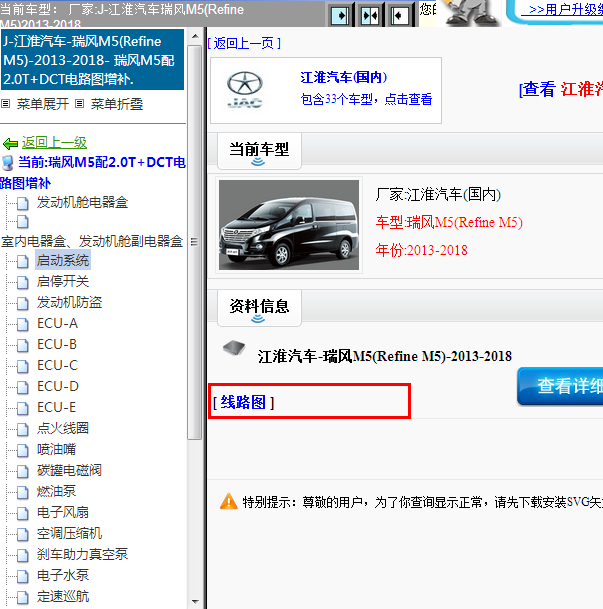
Task: Click bold heading 江淮汽车-瑞风M5(Refine M5)-2013-2018
Action: pos(385,356)
